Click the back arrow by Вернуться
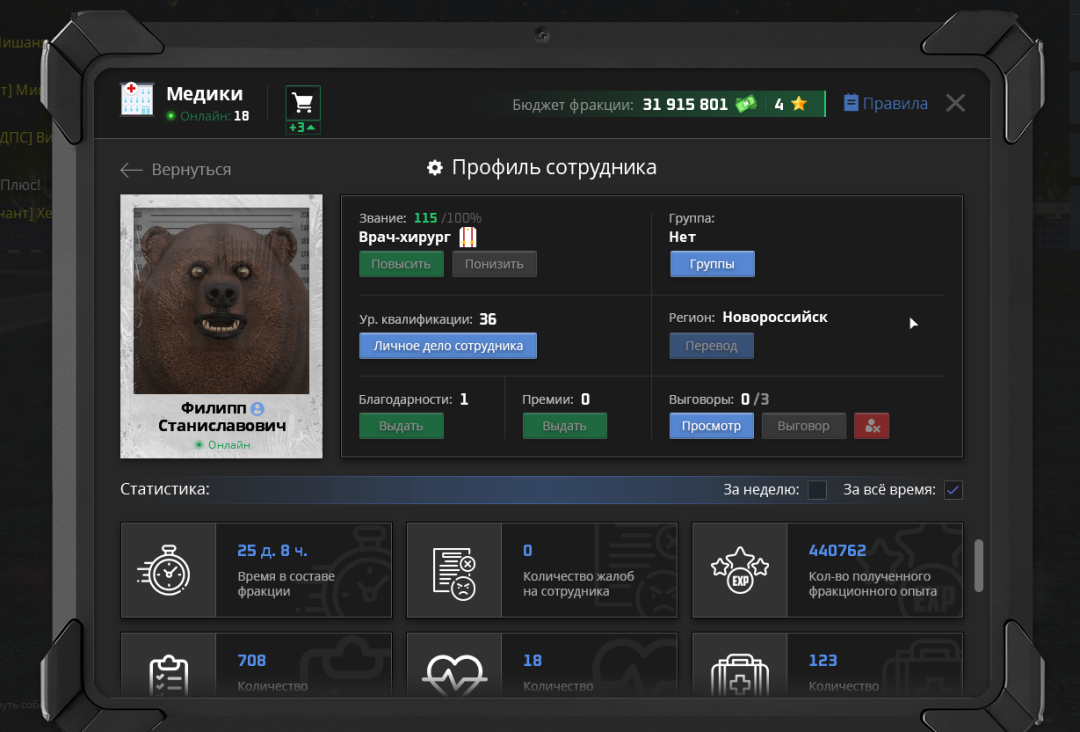Viewport: 1080px width, 732px height. click(x=131, y=169)
